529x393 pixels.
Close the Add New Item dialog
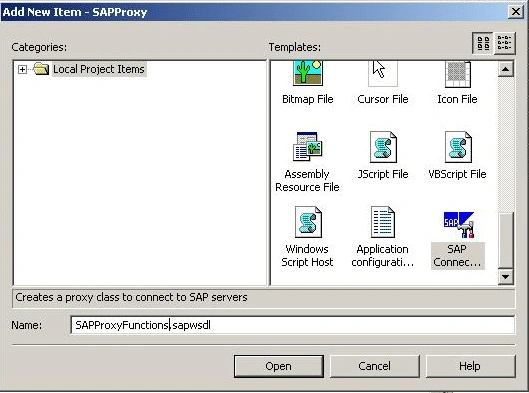[516, 12]
